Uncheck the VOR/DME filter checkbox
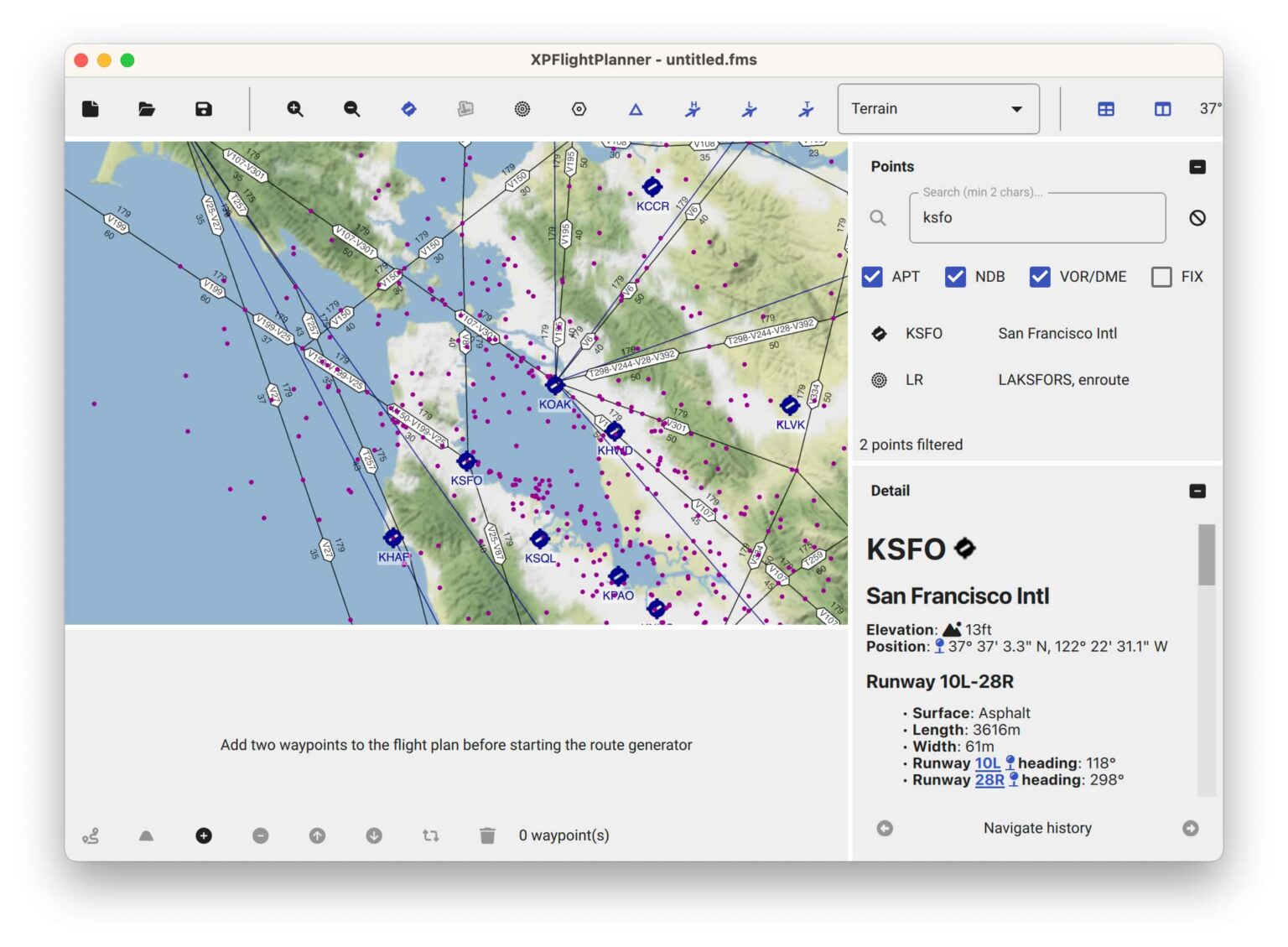 click(1040, 277)
